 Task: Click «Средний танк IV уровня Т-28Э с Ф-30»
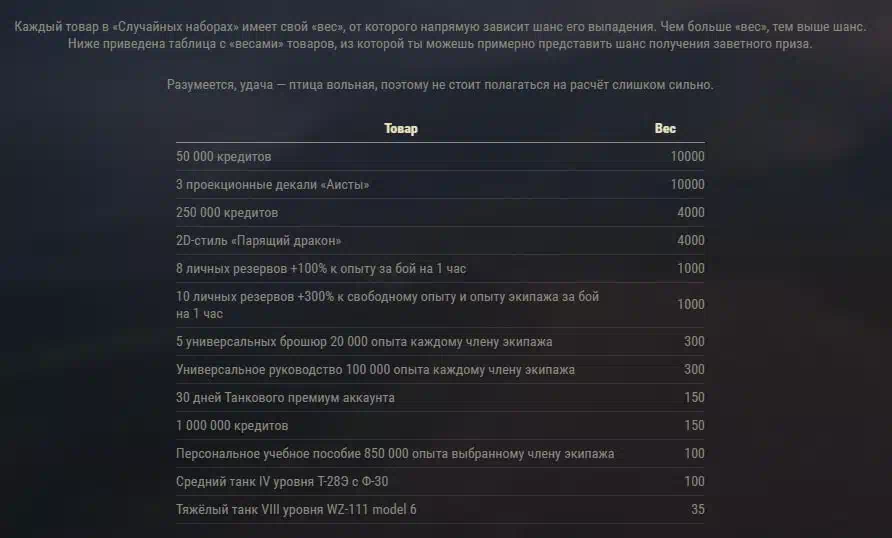(x=282, y=482)
